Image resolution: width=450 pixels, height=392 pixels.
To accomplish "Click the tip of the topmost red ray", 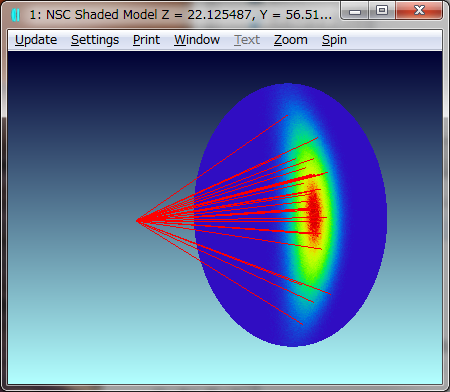I will (x=287, y=116).
